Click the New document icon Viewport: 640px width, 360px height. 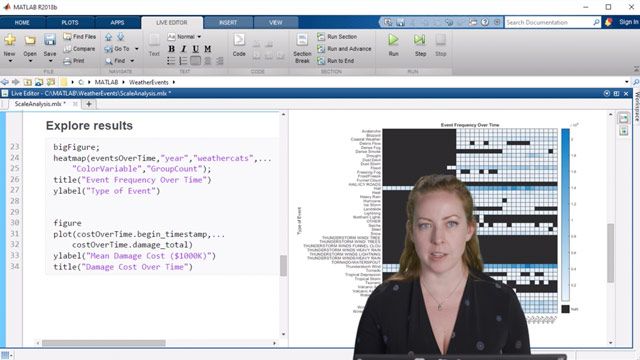click(x=10, y=40)
